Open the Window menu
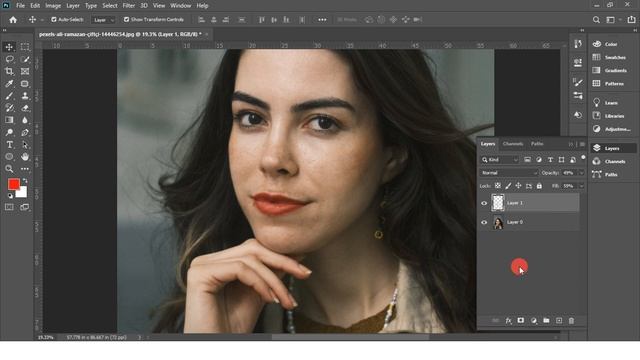This screenshot has height=360, width=640. click(x=180, y=6)
